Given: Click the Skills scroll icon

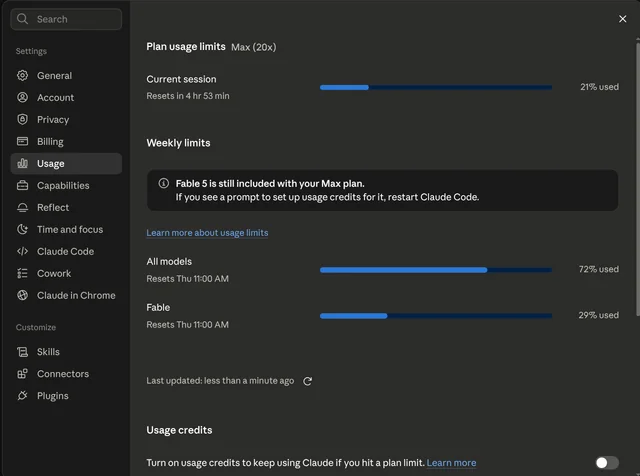Looking at the screenshot, I should pos(22,352).
